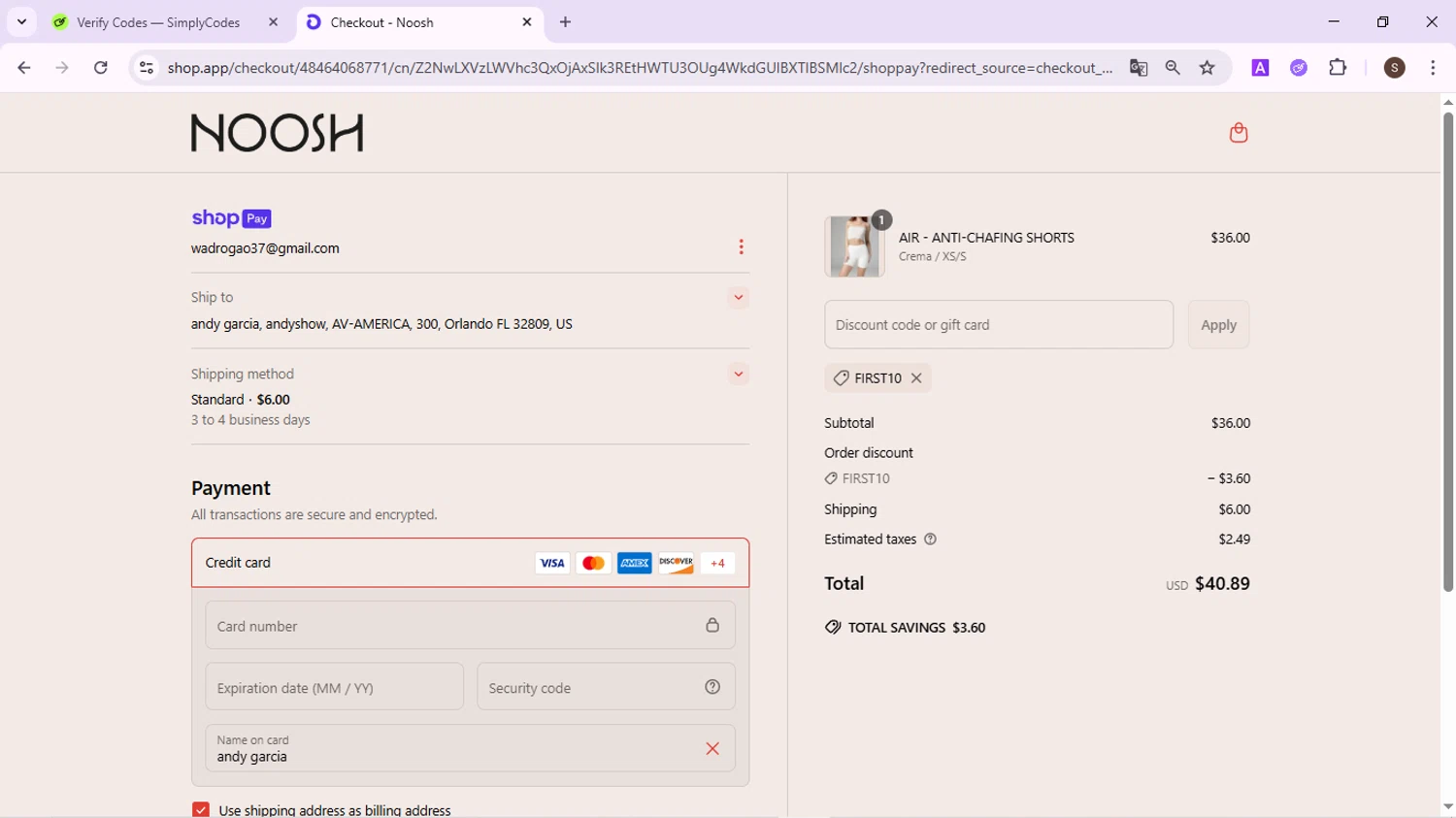Click into the Card number field
Screen dimensions: 1456x818
coord(470,625)
